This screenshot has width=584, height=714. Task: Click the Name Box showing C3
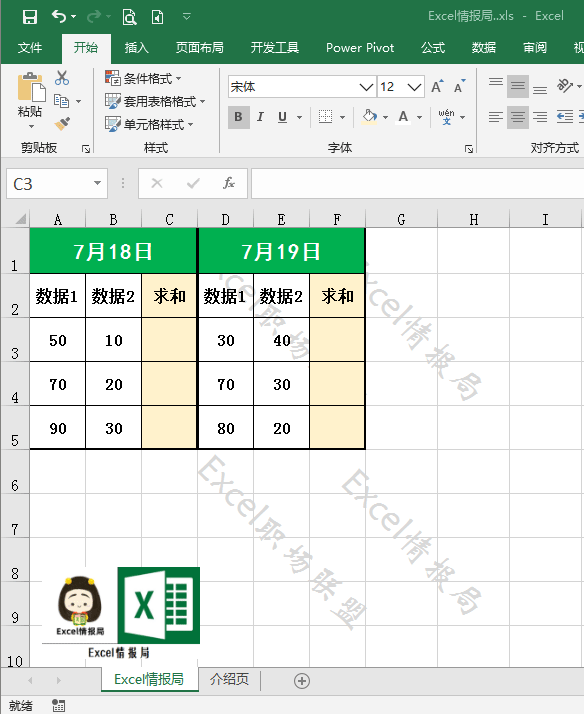[x=48, y=184]
